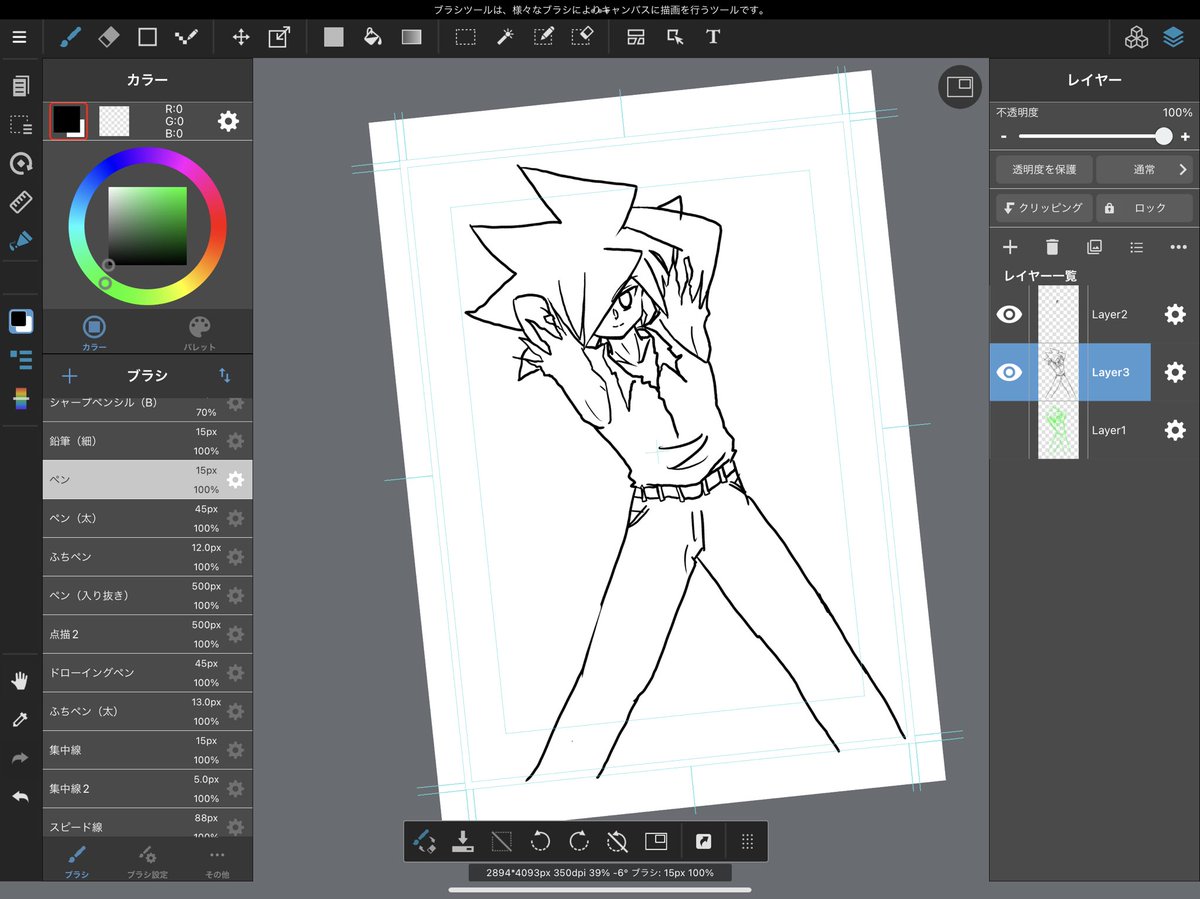The width and height of the screenshot is (1200, 899).
Task: Open Layer3 settings gear
Action: click(1175, 372)
